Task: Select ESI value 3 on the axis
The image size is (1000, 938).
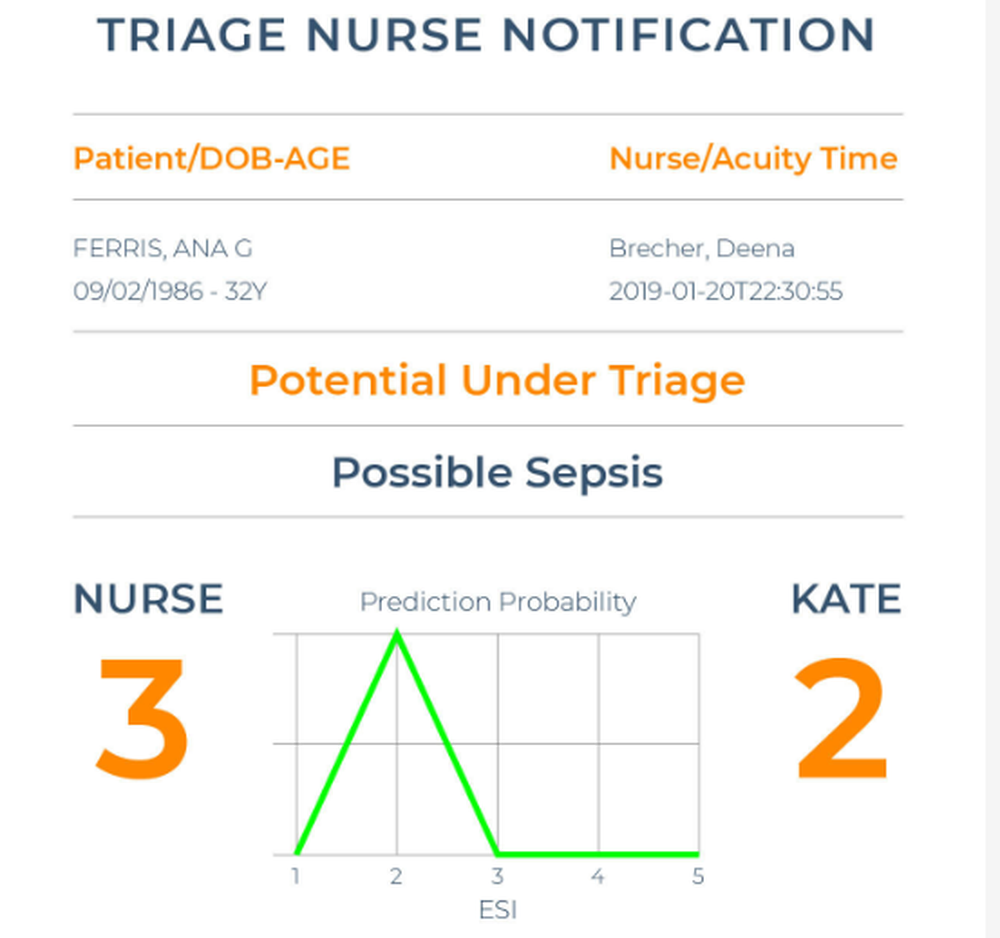Action: (497, 875)
